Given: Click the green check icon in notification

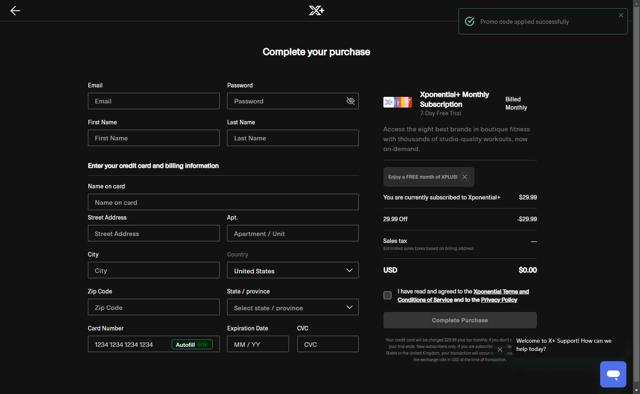Looking at the screenshot, I should (470, 21).
